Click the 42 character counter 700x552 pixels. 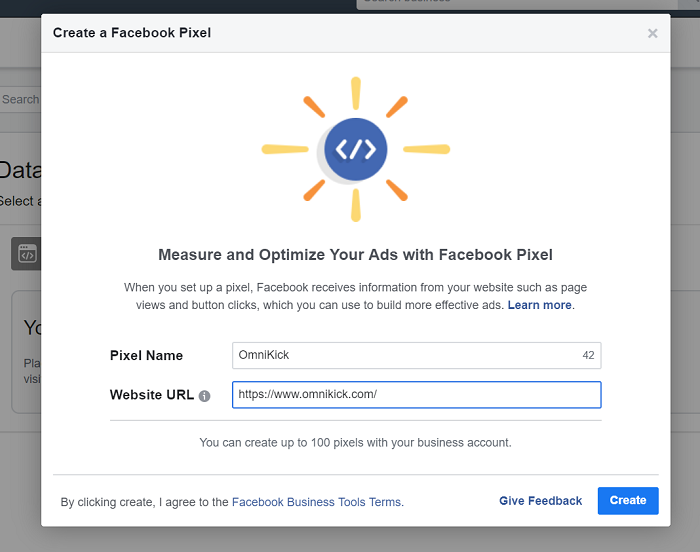coord(588,355)
